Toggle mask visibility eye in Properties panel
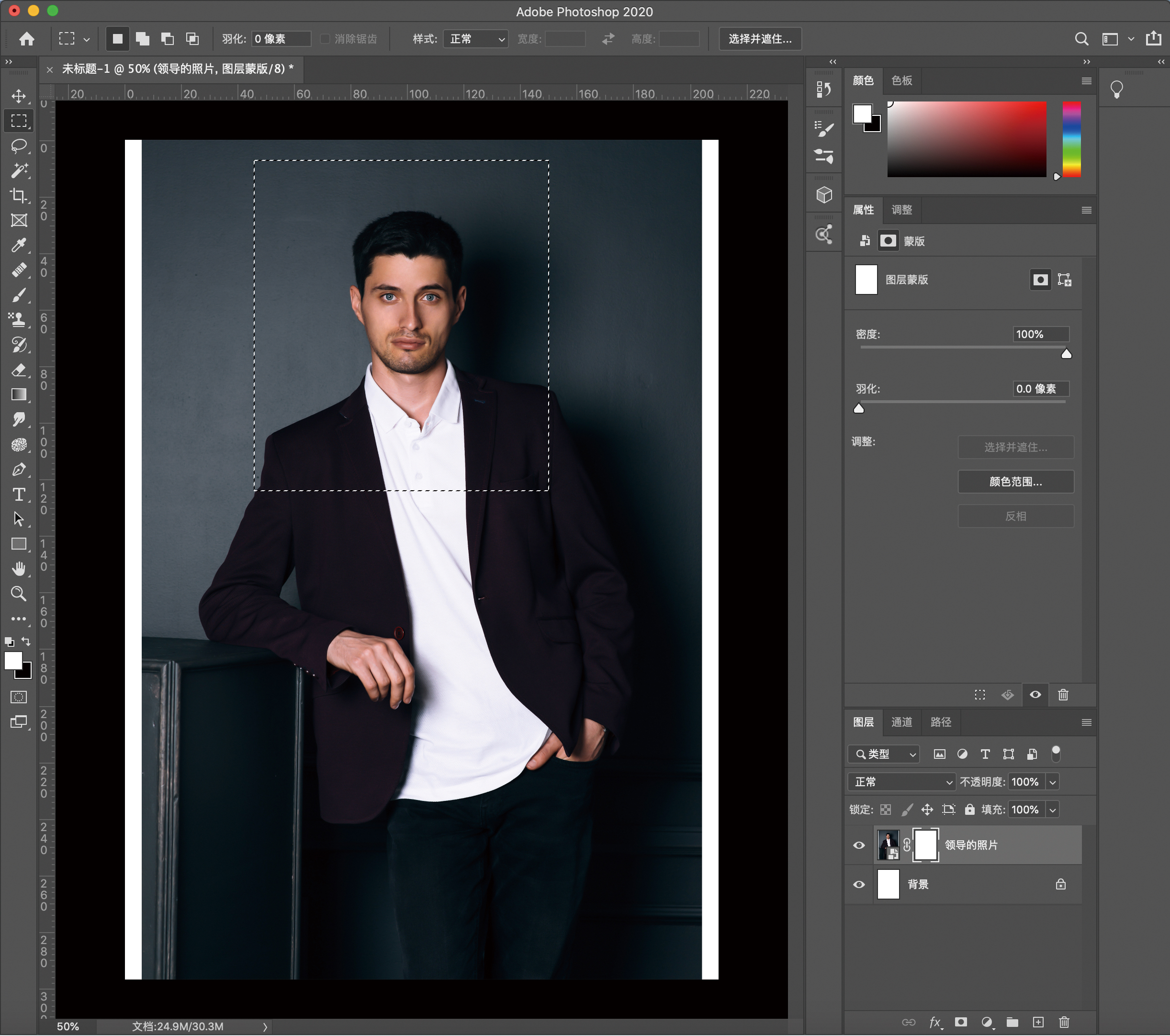Screen dimensions: 1170x1036 coord(1035,695)
